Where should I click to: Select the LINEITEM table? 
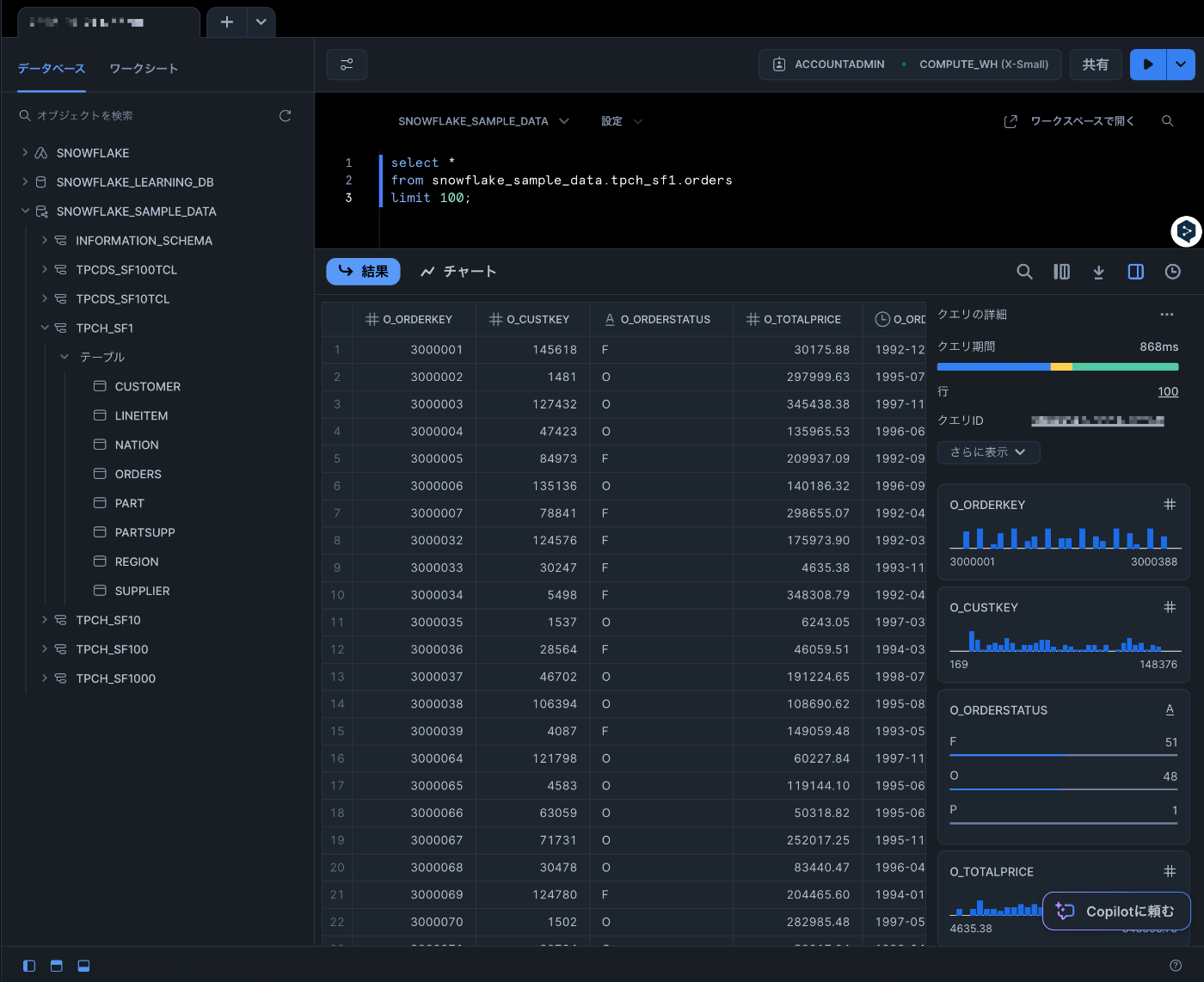tap(141, 416)
